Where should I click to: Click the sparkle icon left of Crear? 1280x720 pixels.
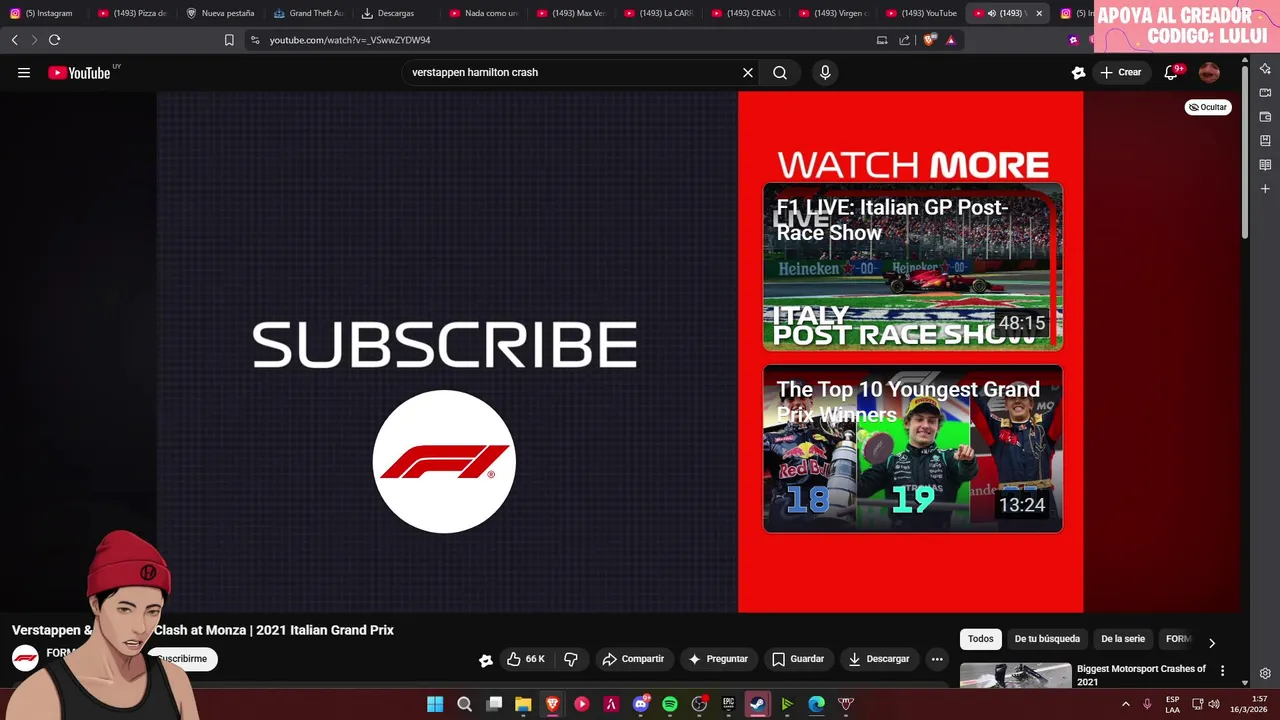pos(1078,72)
